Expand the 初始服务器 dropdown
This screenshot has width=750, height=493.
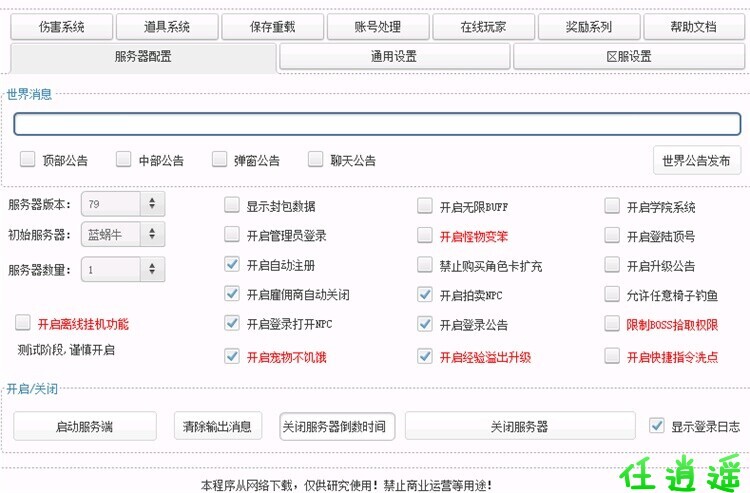tap(151, 236)
